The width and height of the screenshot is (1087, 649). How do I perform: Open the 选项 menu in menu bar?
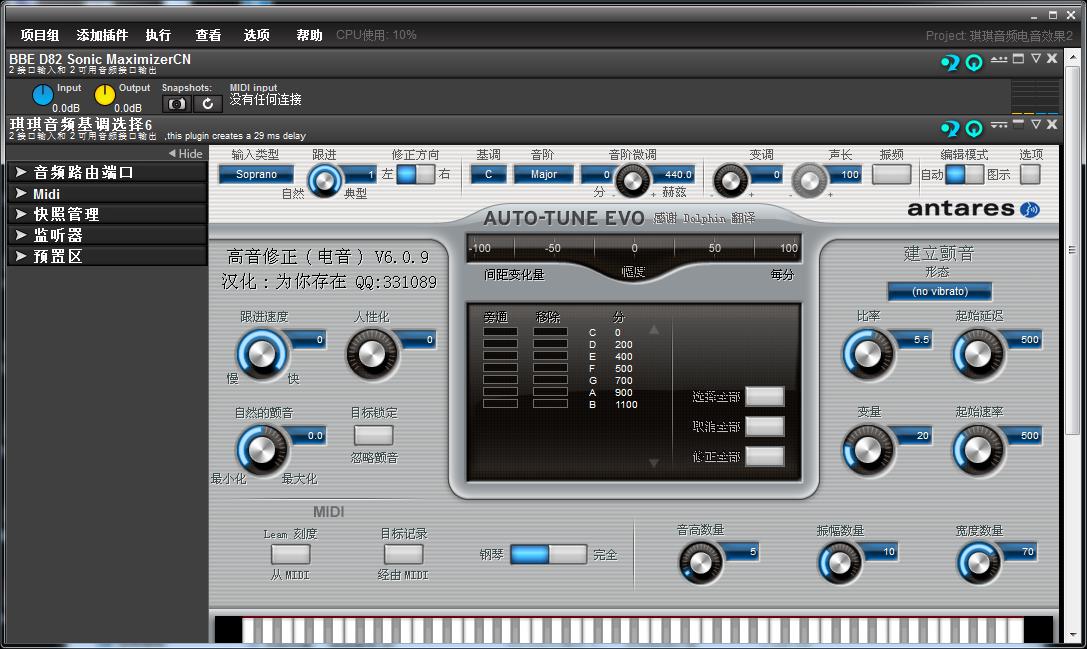tap(256, 35)
